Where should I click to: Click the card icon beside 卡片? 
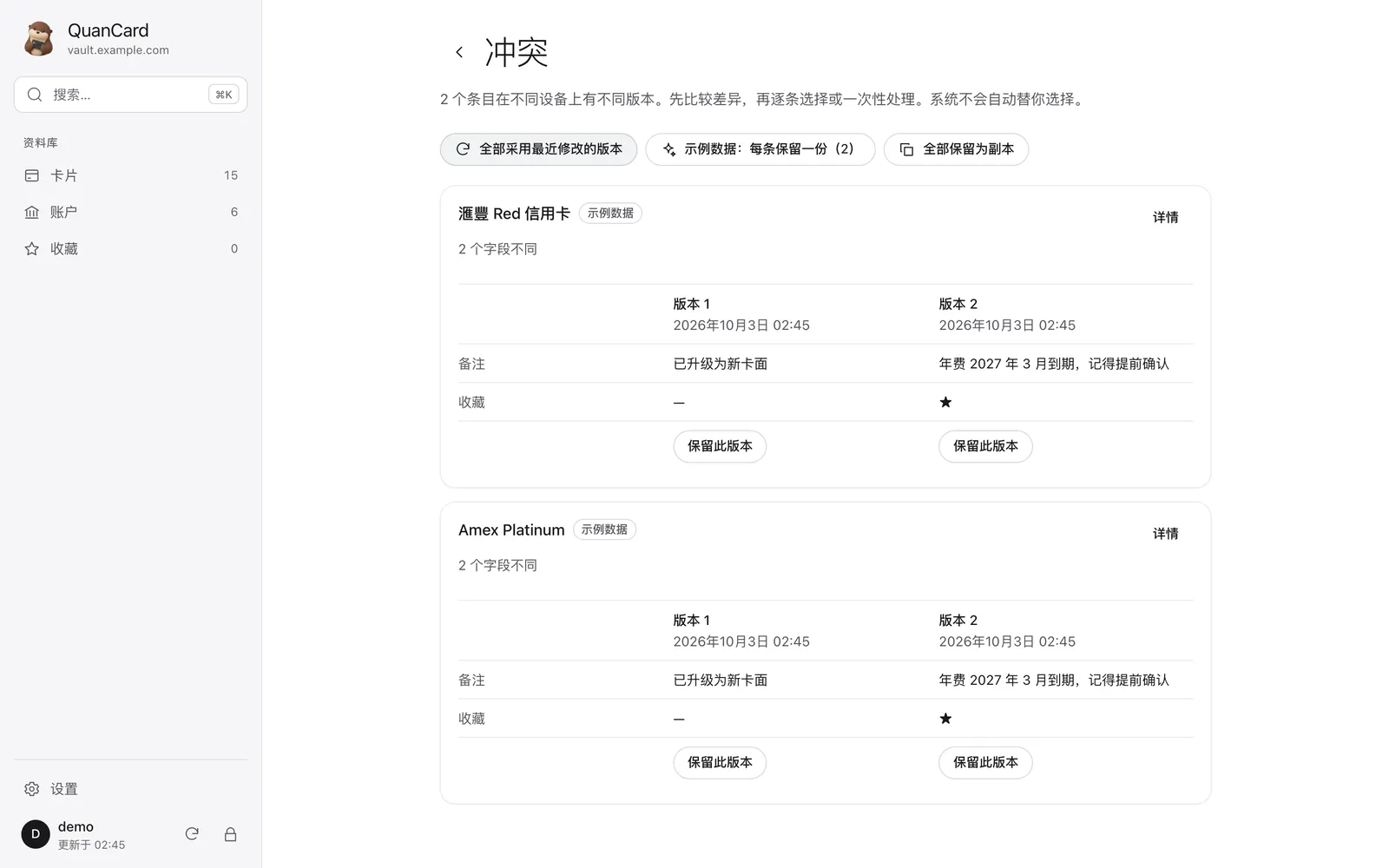(x=32, y=175)
